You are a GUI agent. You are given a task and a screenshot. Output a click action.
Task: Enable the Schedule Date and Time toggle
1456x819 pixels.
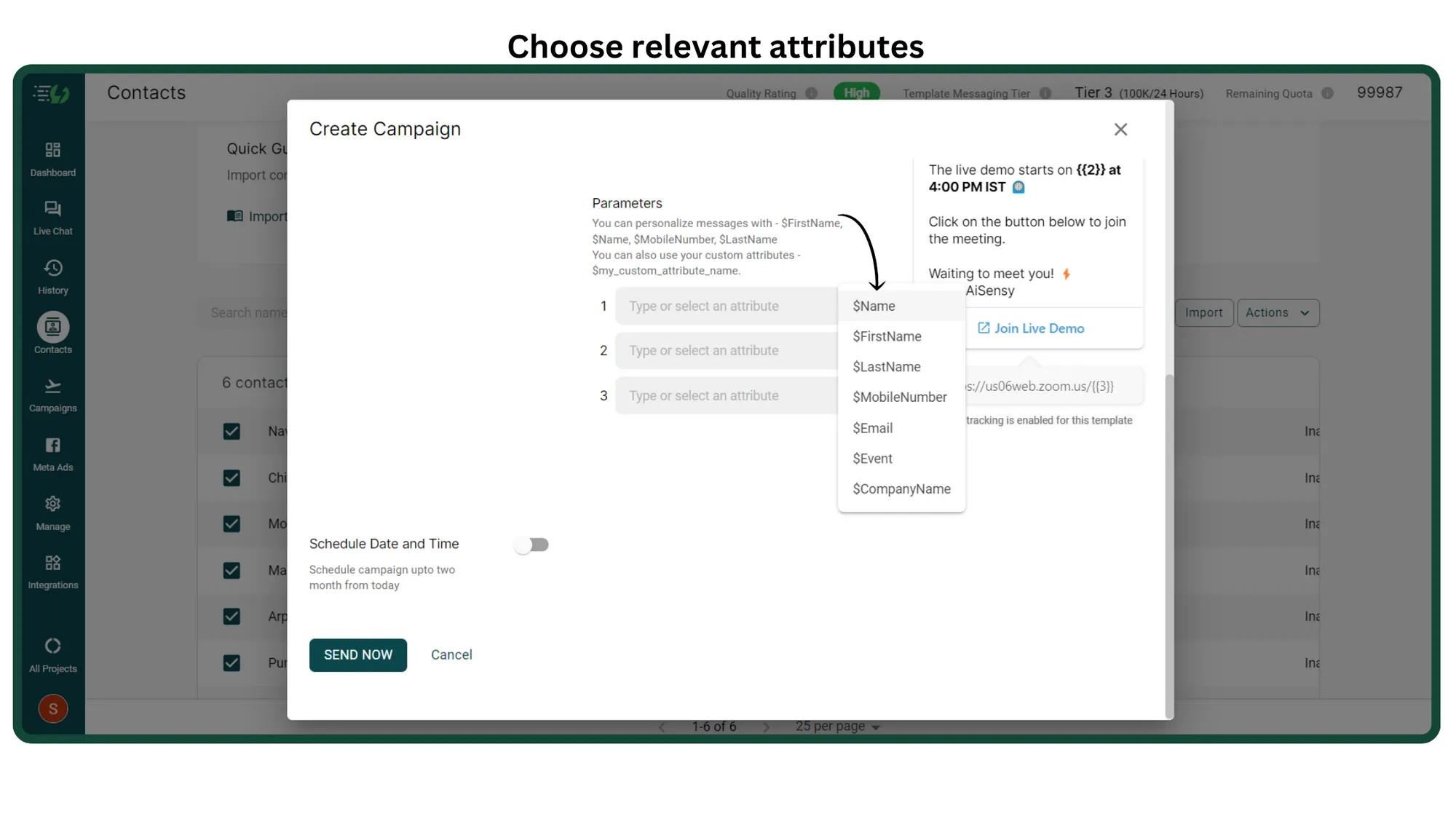click(x=532, y=544)
